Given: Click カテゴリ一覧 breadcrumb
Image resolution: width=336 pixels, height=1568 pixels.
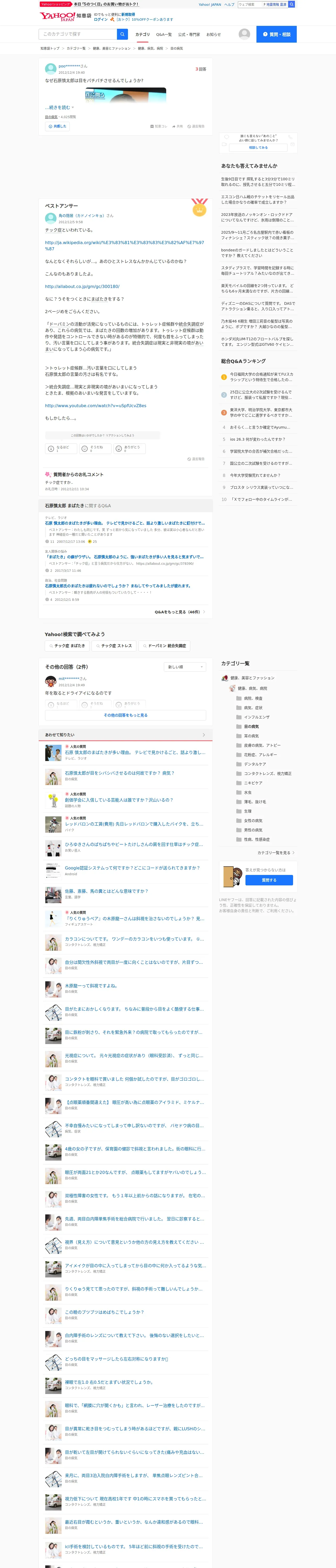Looking at the screenshot, I should [76, 48].
